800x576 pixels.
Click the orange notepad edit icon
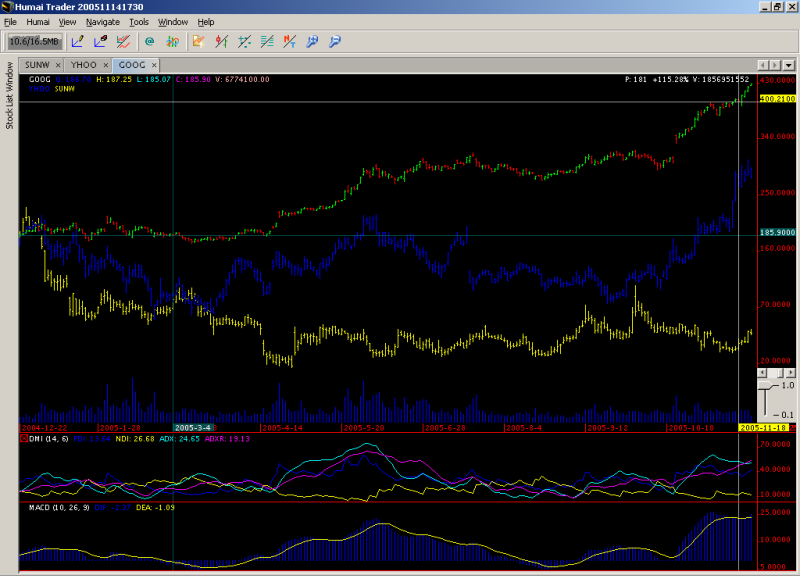click(198, 41)
